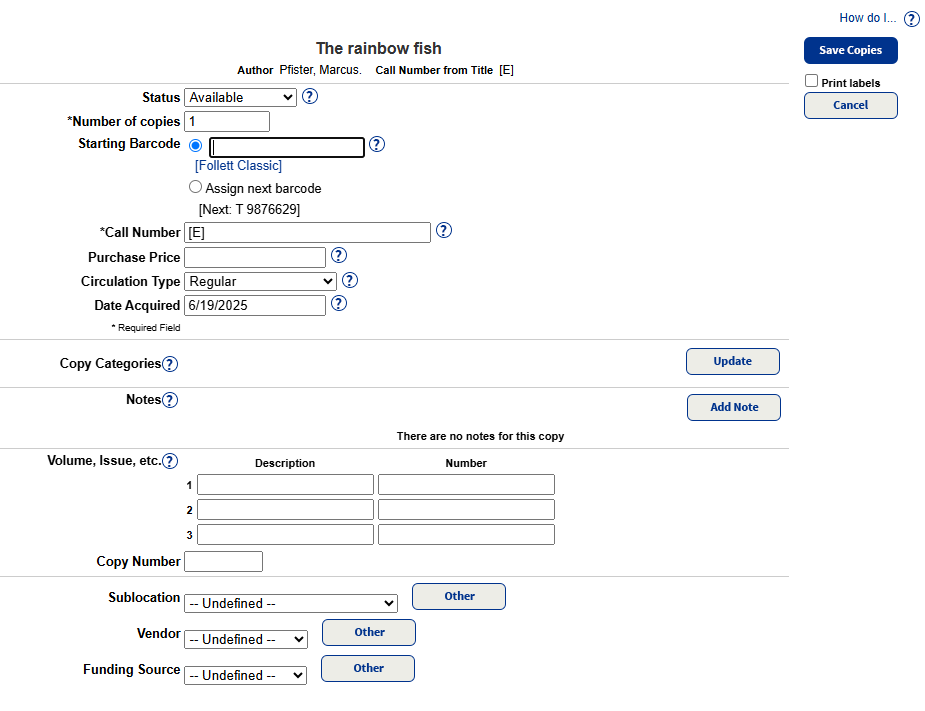Click inside the Copy Number field
Screen dimensions: 925x711
click(223, 561)
